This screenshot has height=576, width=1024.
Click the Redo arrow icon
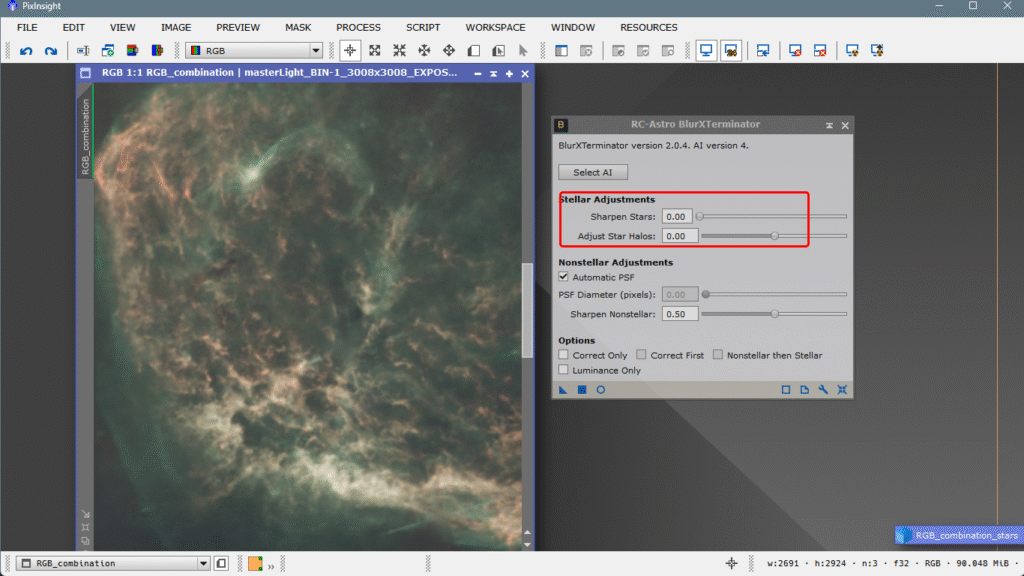[x=51, y=51]
